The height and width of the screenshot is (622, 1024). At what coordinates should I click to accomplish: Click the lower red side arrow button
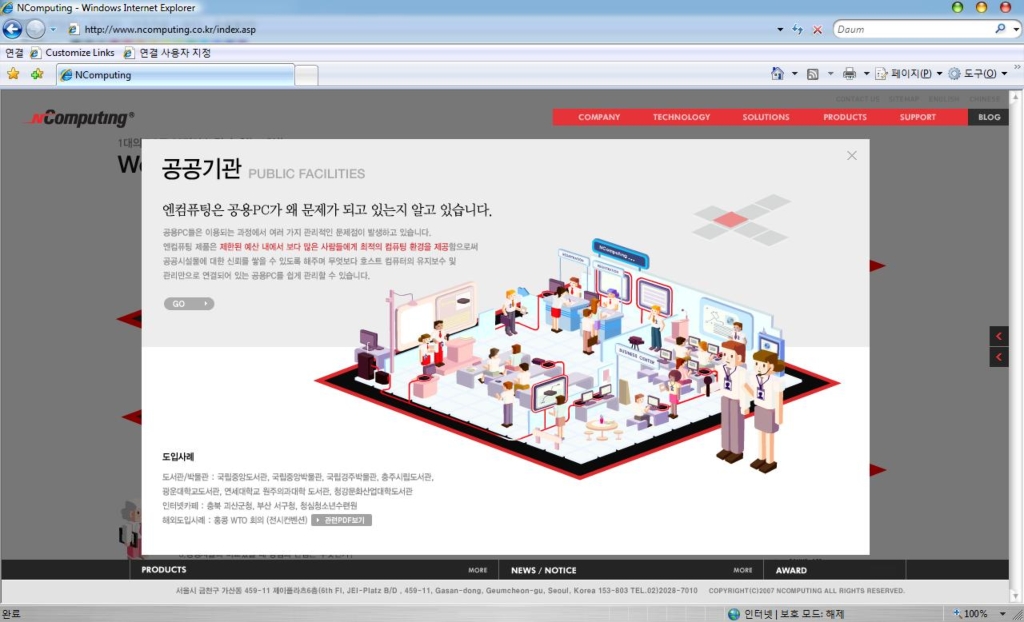pos(999,357)
